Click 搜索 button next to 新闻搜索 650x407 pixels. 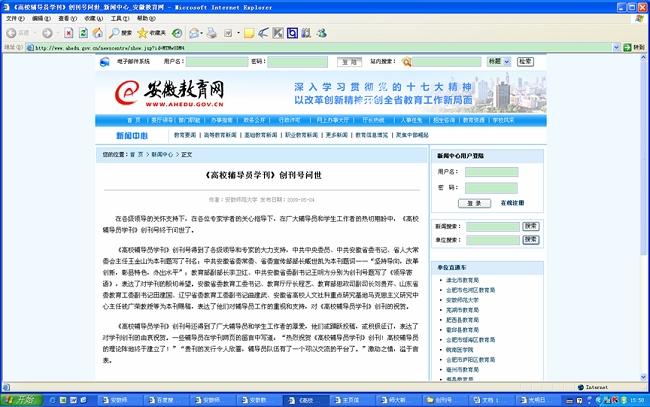click(x=531, y=226)
